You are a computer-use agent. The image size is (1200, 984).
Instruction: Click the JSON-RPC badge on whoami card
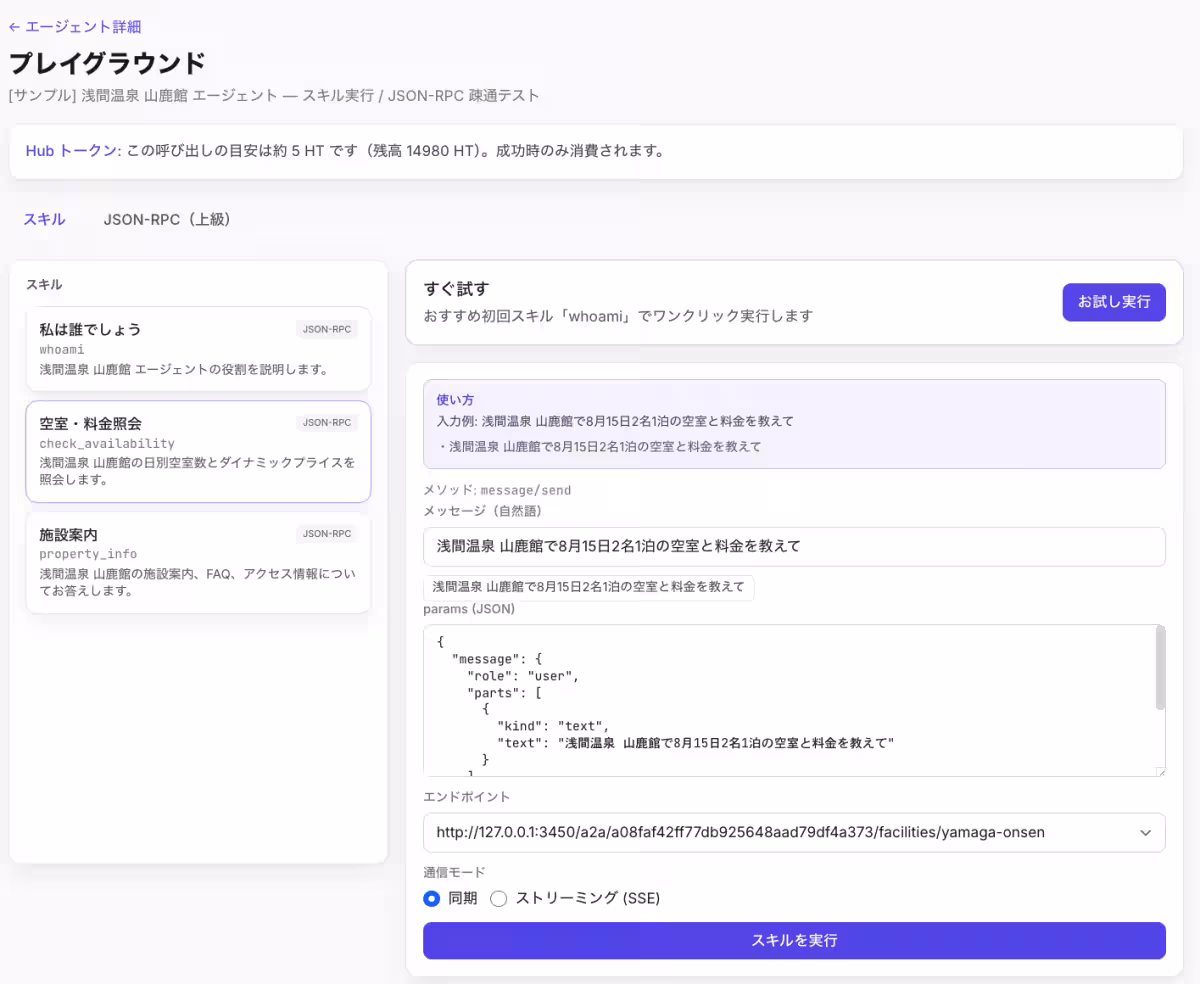327,329
